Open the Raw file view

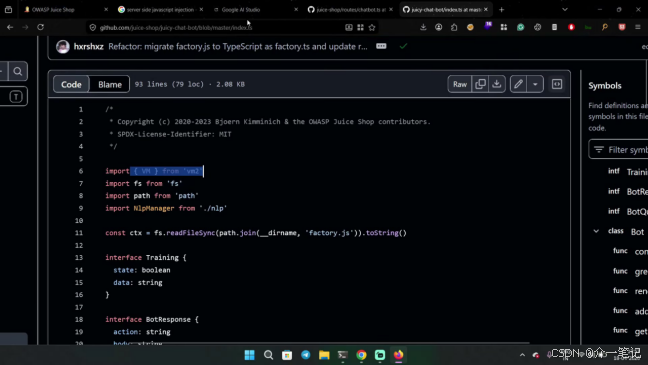tap(460, 84)
